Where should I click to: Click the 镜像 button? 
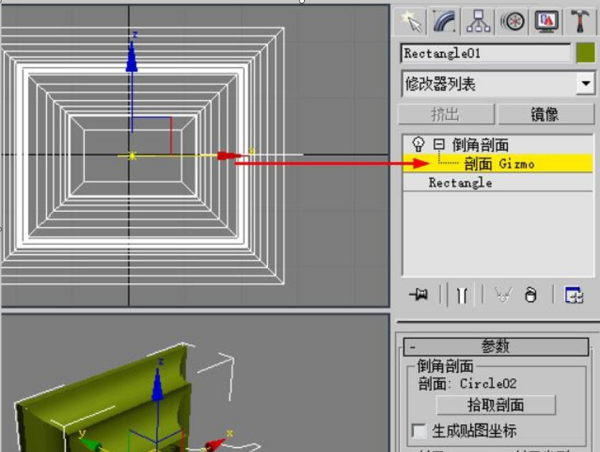[x=546, y=114]
